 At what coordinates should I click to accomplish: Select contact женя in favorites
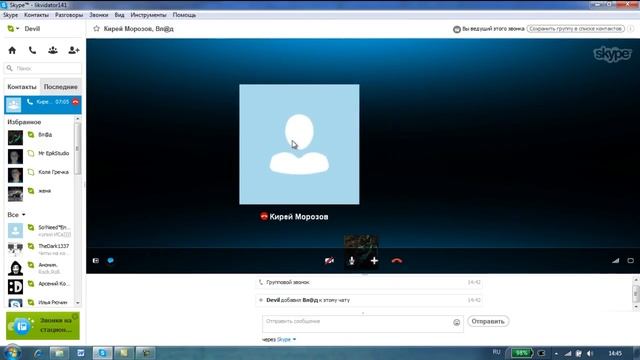click(40, 194)
